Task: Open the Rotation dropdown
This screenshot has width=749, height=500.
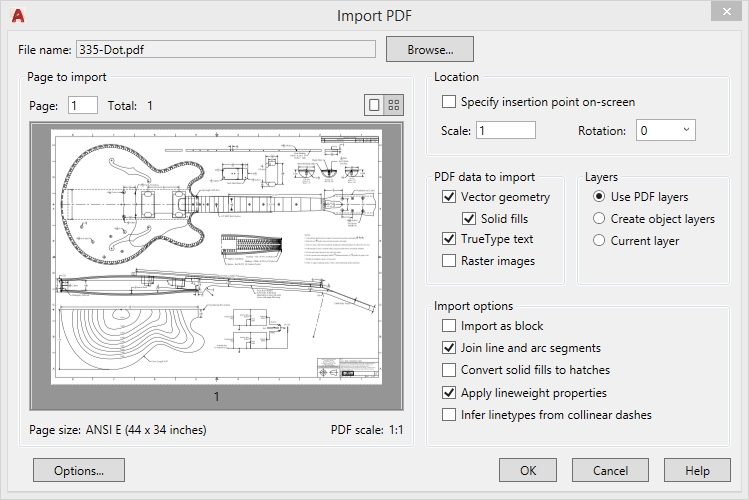Action: 665,130
